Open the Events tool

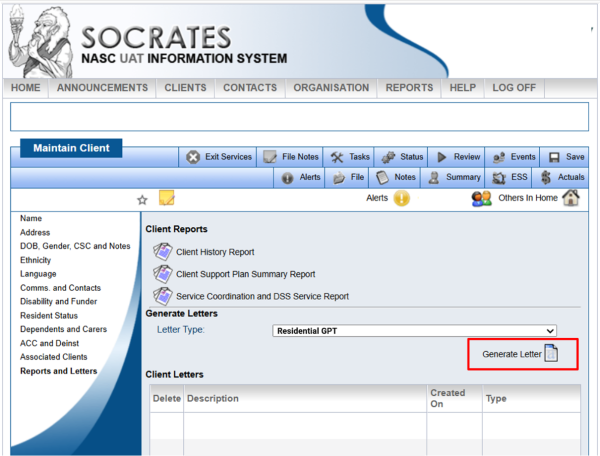click(x=512, y=157)
